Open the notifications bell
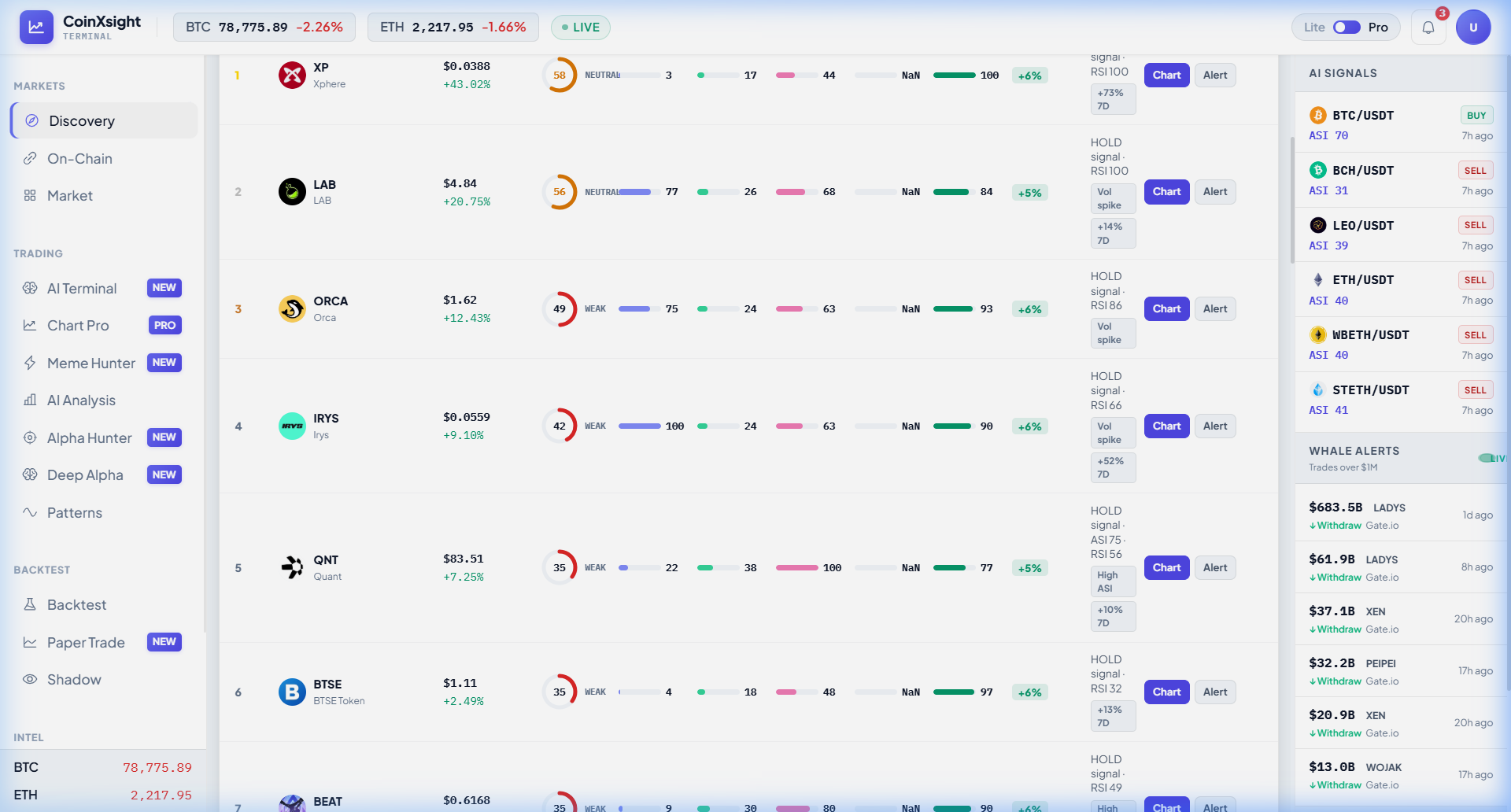Viewport: 1511px width, 812px height. (x=1428, y=28)
